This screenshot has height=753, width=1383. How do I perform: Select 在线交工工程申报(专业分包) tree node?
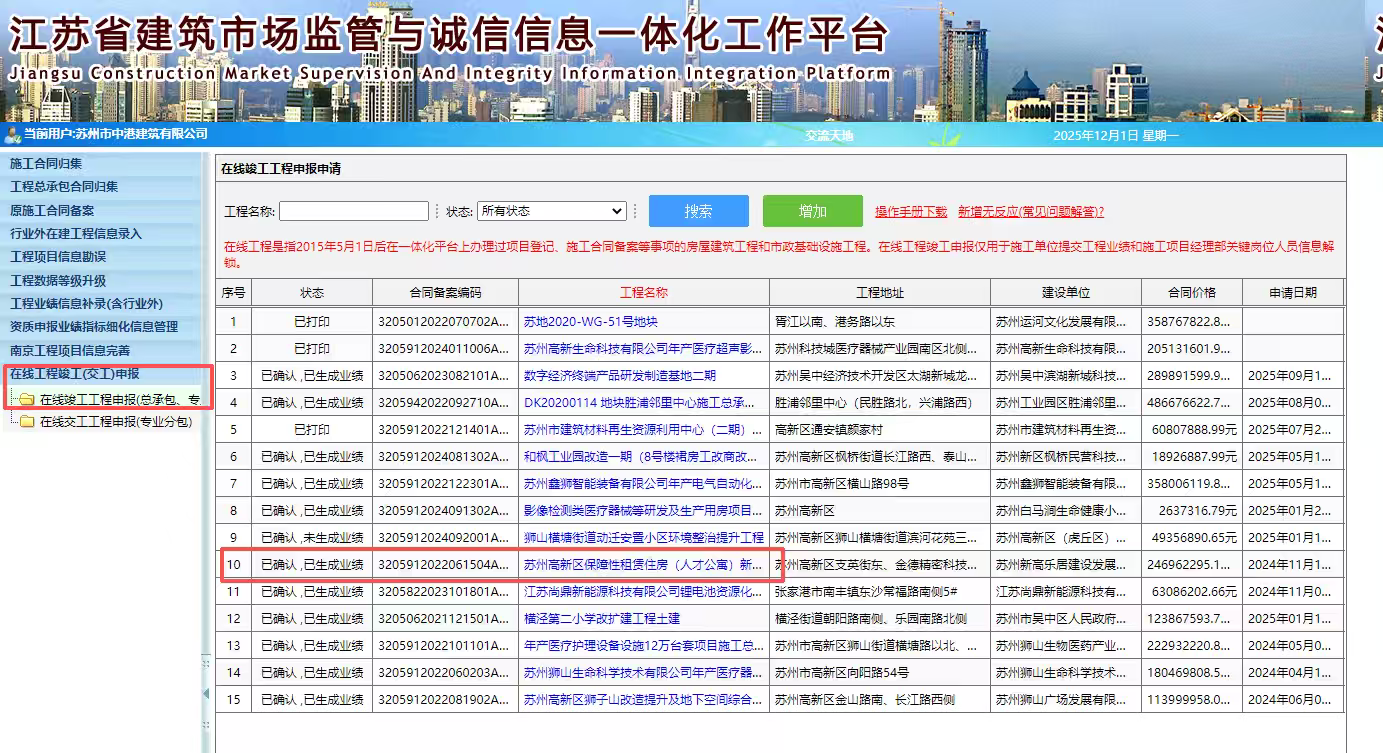[115, 422]
